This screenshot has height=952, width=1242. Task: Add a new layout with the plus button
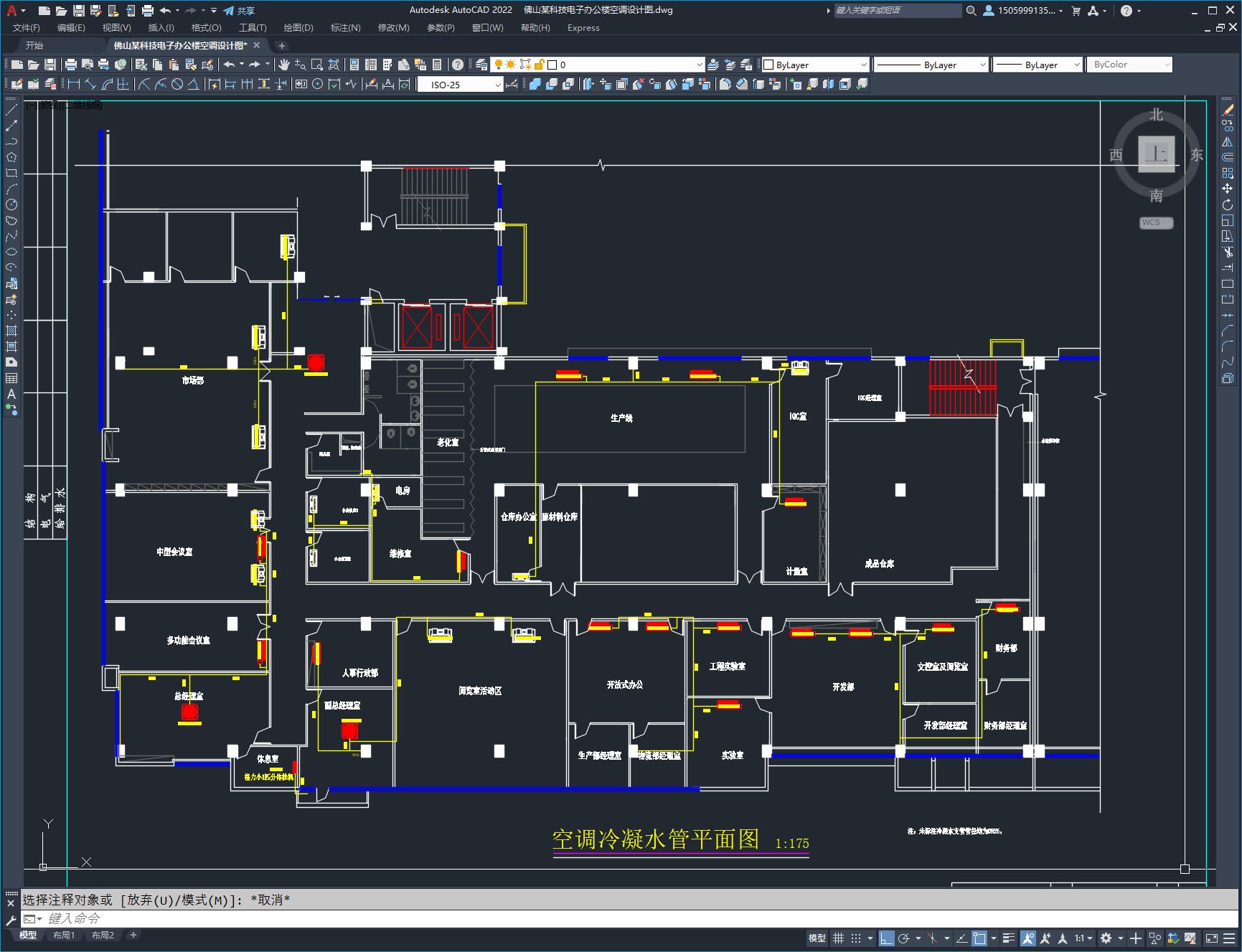pyautogui.click(x=133, y=935)
